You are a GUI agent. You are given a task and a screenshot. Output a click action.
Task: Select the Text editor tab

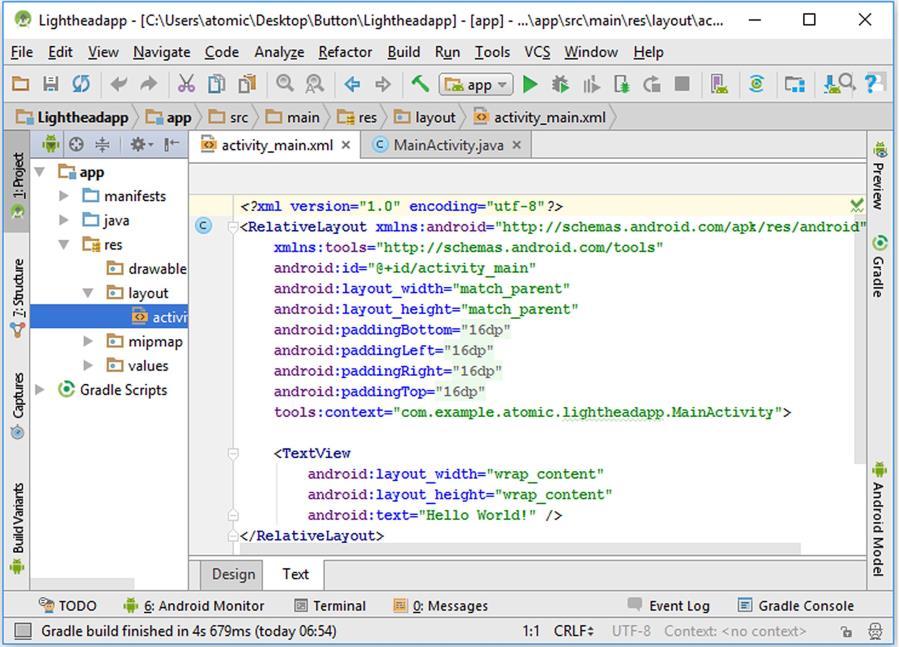point(295,574)
